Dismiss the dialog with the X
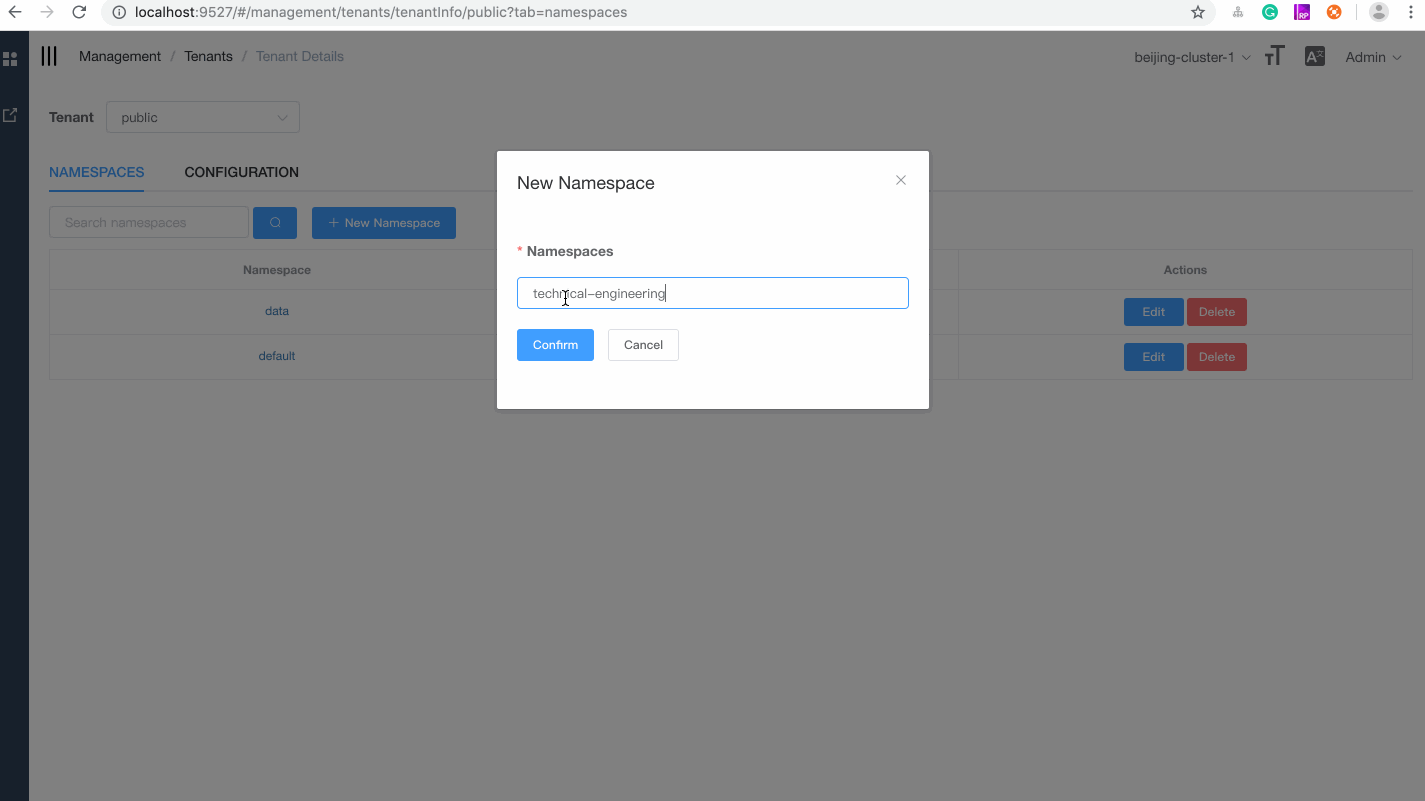Screen dimensions: 1425x801 tap(900, 180)
